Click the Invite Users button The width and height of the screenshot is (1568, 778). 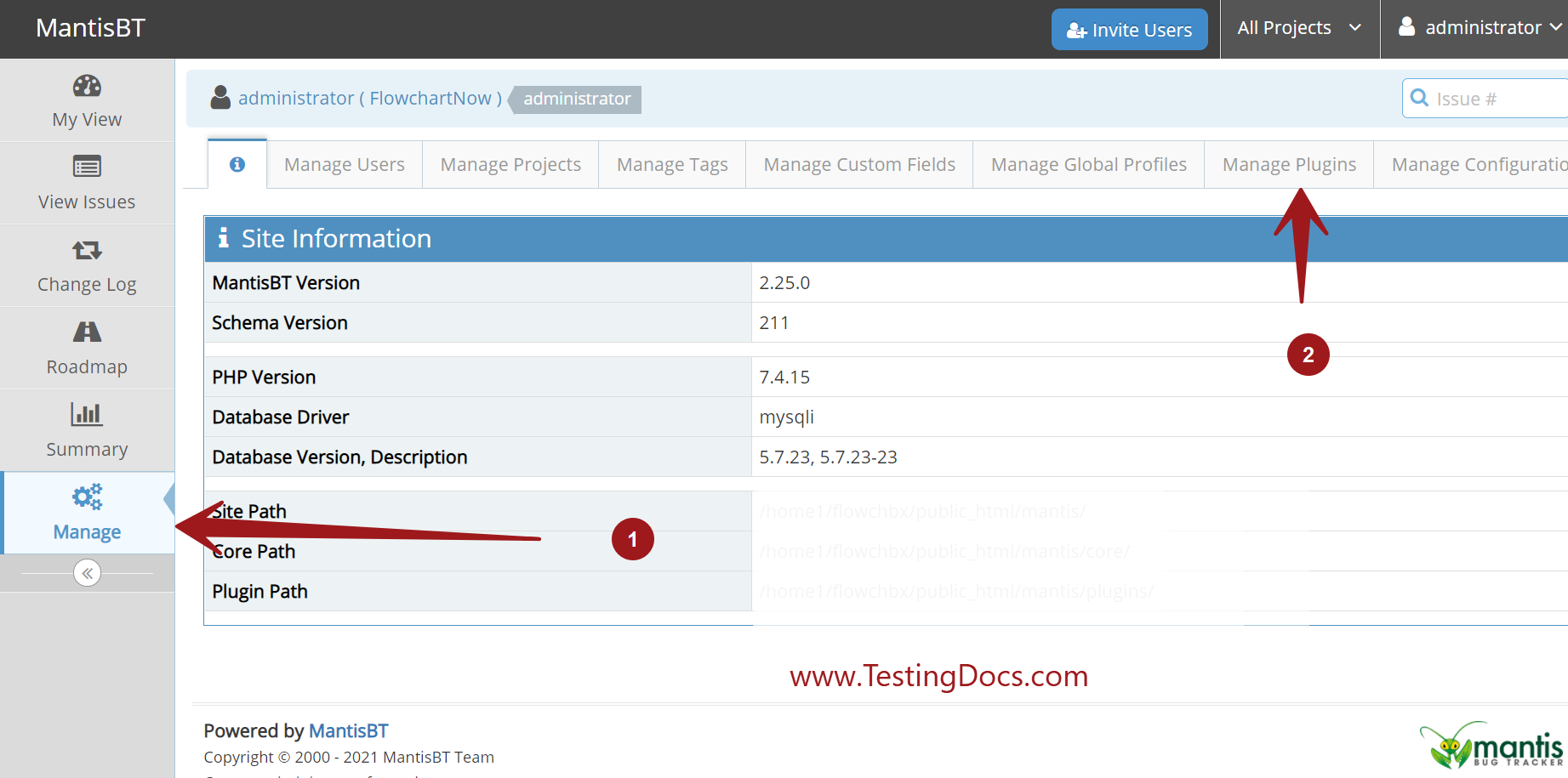[1129, 30]
